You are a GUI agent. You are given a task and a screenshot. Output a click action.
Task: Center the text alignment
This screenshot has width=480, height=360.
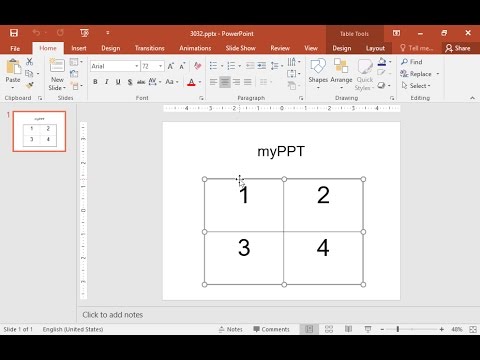coord(225,82)
